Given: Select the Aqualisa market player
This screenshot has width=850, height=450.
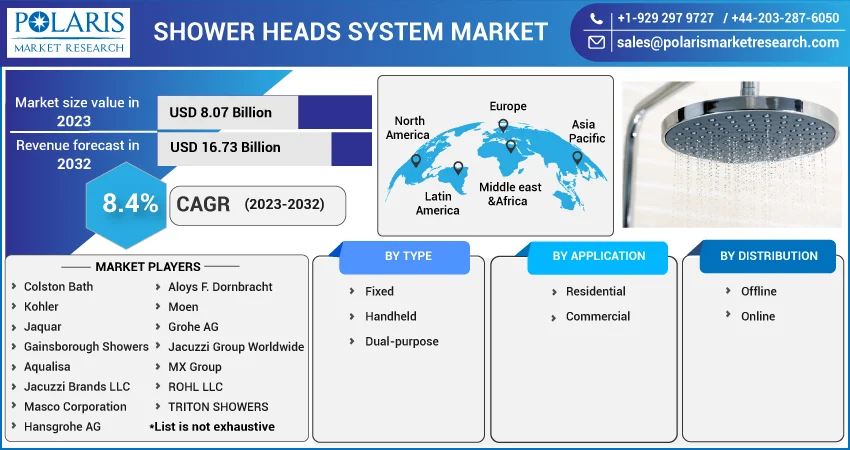Looking at the screenshot, I should coord(47,367).
